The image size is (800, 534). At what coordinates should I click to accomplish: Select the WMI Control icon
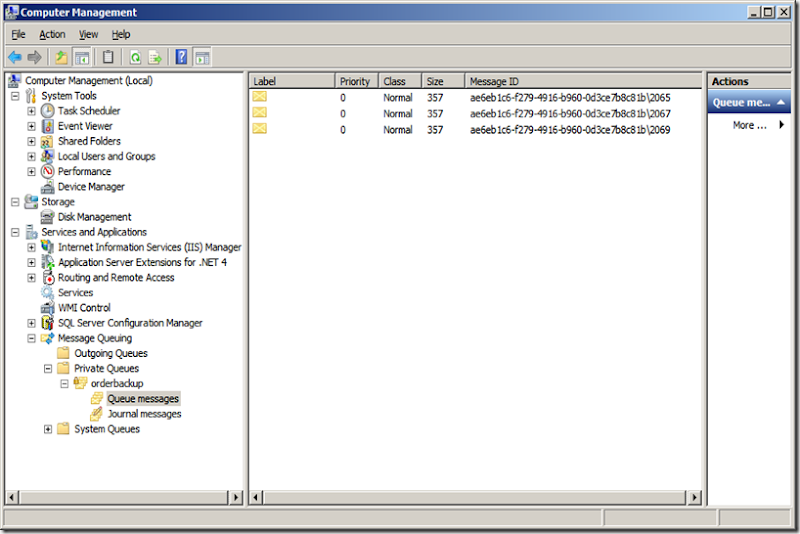point(47,308)
